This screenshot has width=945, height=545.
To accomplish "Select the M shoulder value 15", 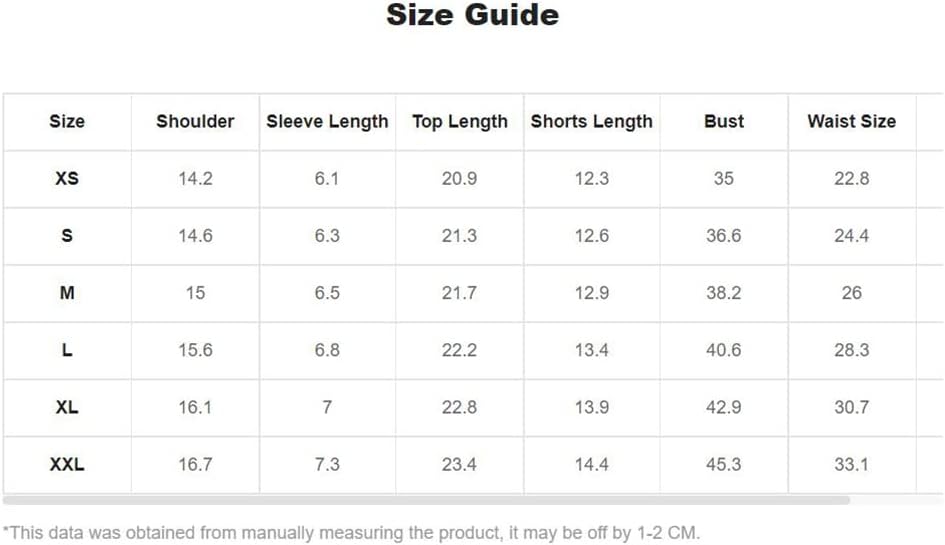I will 195,293.
